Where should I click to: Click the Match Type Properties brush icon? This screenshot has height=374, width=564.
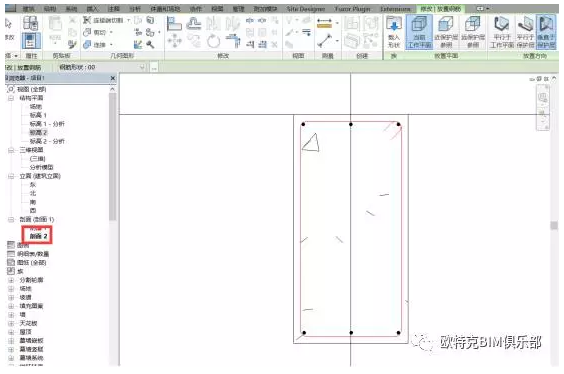[x=72, y=44]
